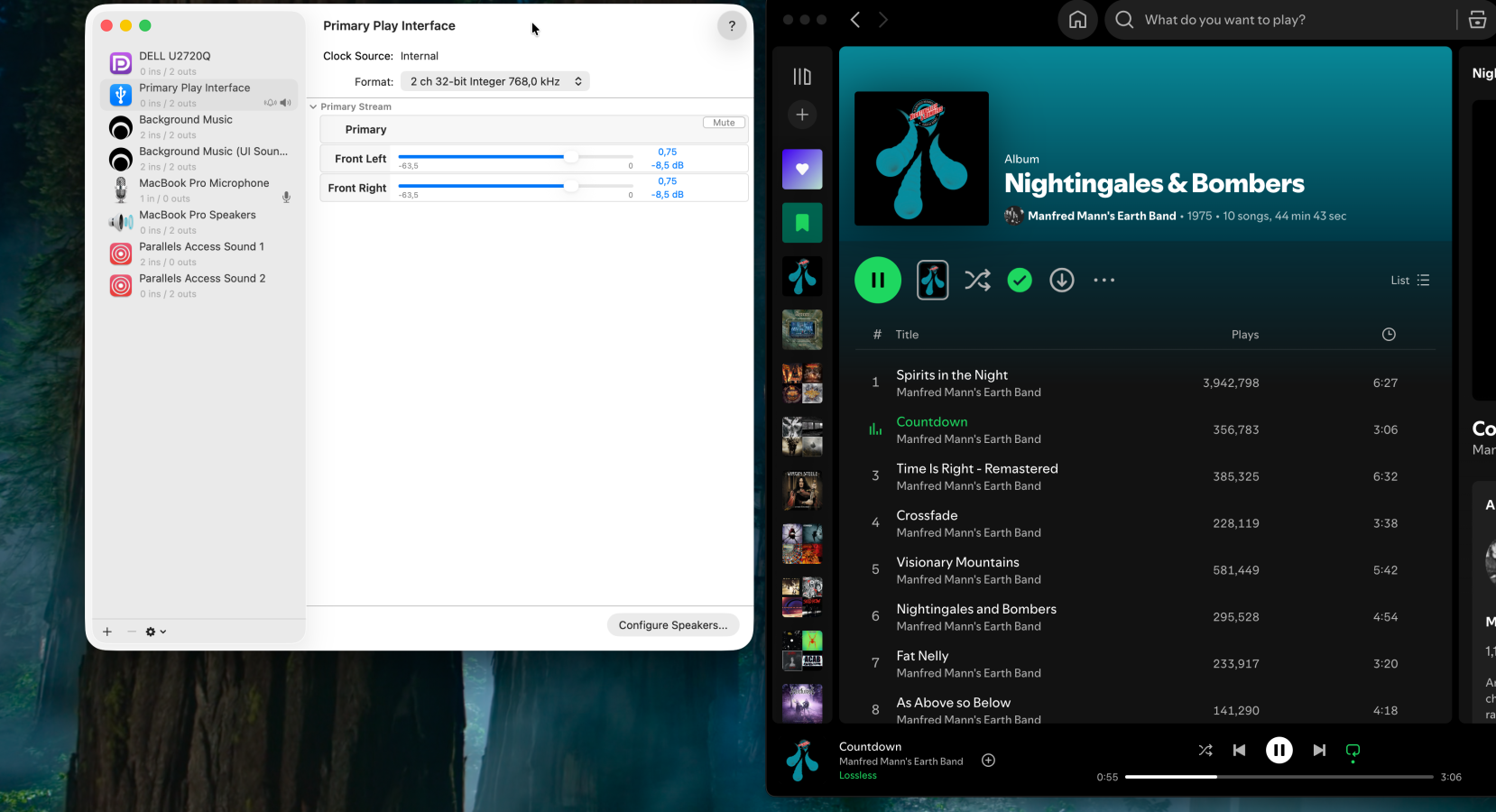
Task: Collapse the Primary Stream section
Action: [313, 106]
